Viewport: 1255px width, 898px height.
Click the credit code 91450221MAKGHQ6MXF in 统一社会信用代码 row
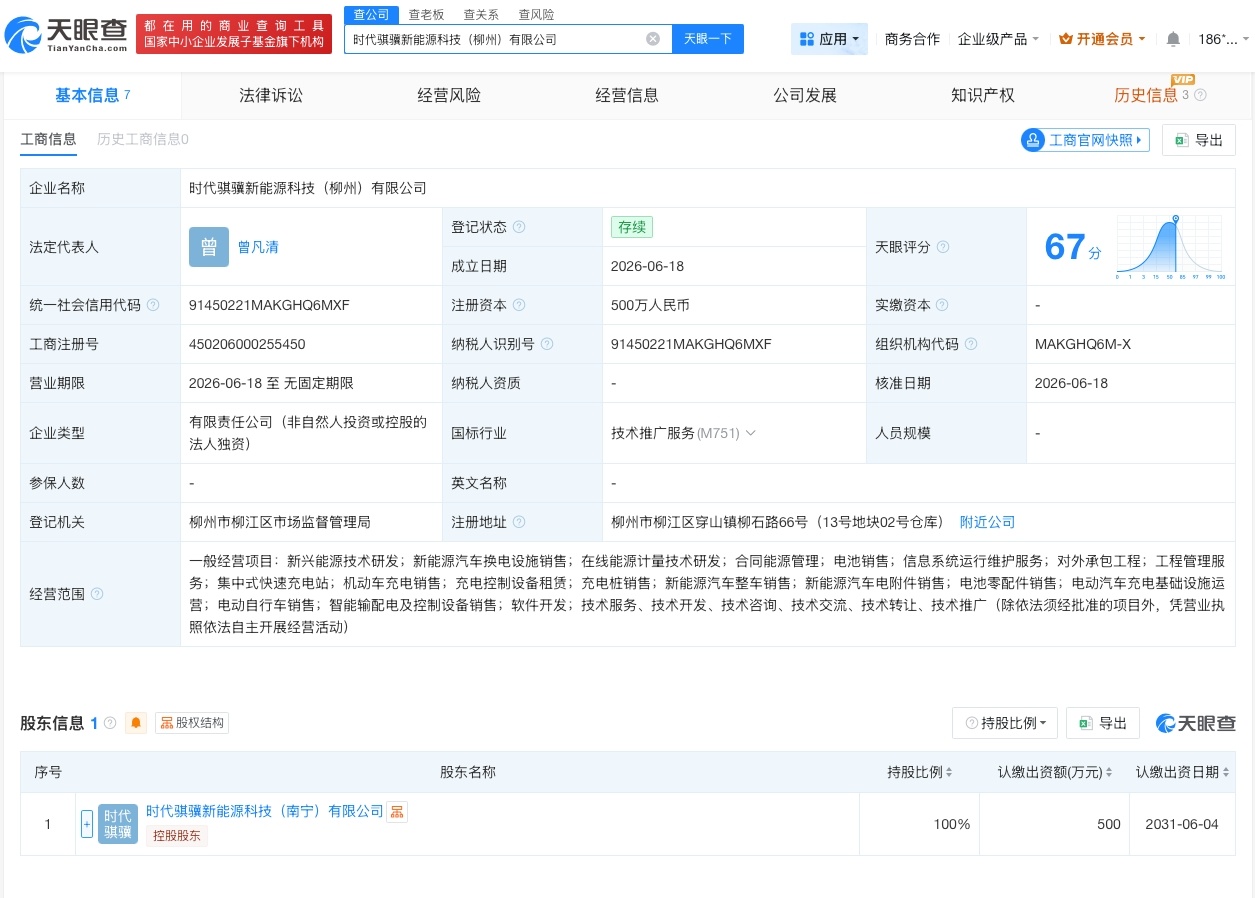pos(269,305)
